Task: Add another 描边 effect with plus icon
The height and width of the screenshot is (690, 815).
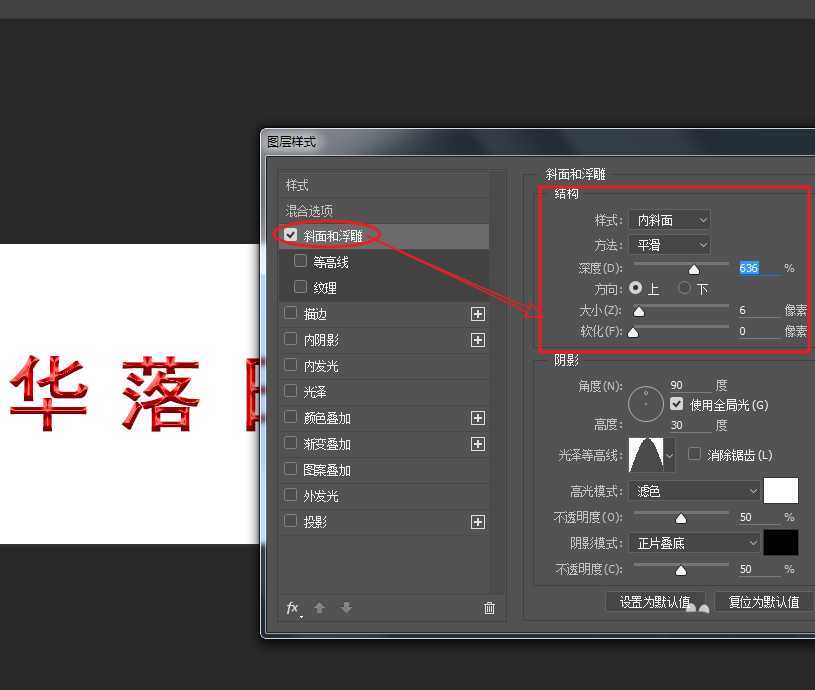Action: pyautogui.click(x=478, y=314)
